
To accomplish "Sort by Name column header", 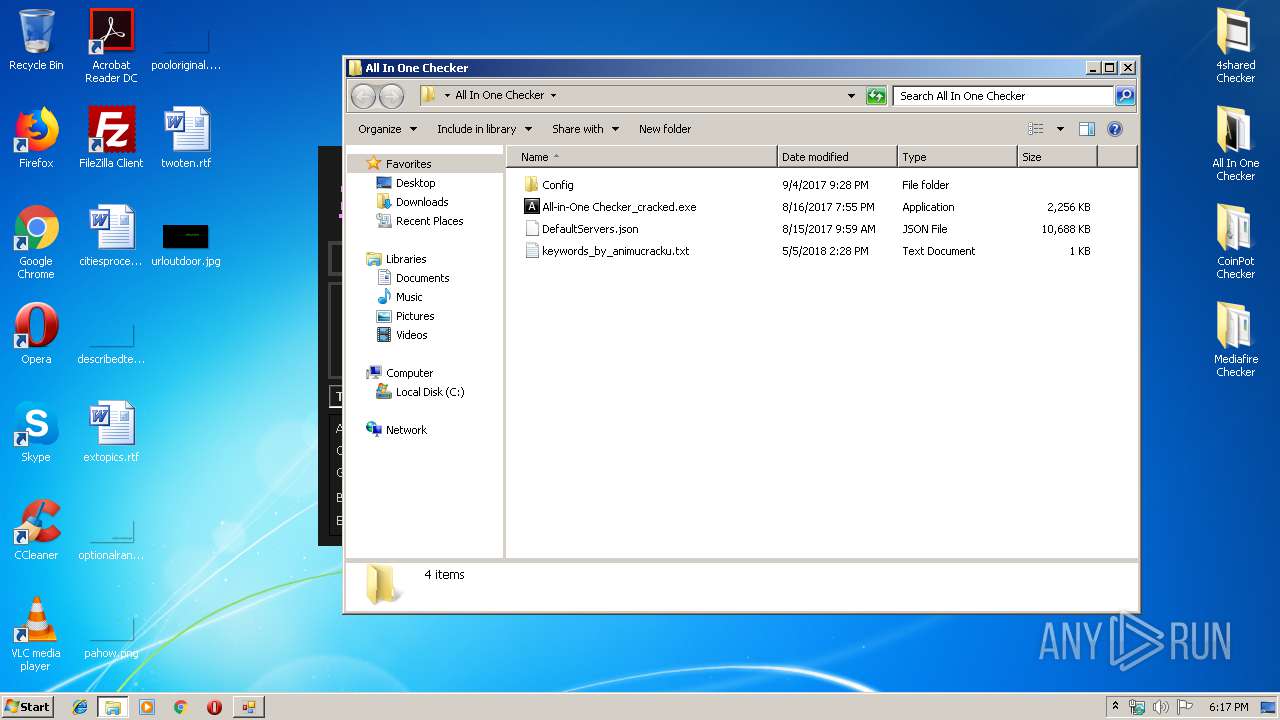I will click(x=641, y=157).
